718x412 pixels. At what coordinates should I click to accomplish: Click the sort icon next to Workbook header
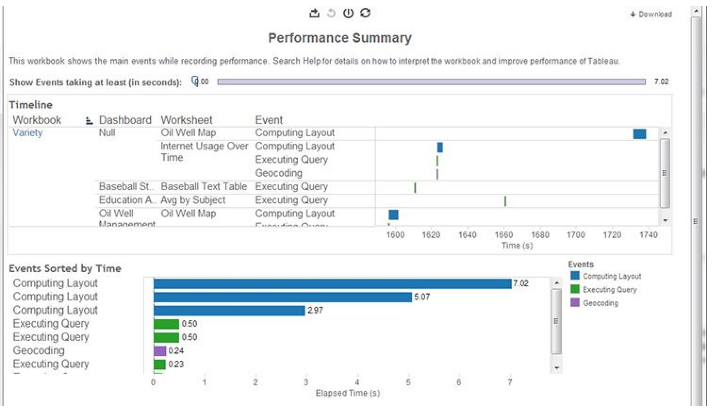(x=89, y=121)
